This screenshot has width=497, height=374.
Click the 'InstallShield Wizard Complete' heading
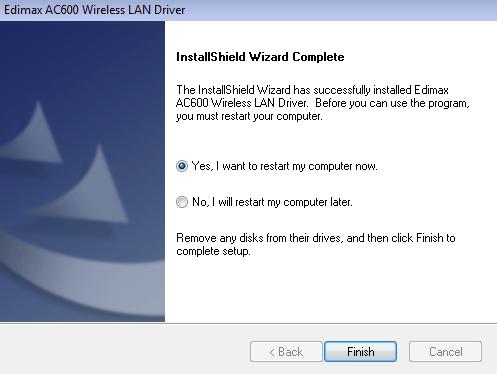click(x=260, y=57)
